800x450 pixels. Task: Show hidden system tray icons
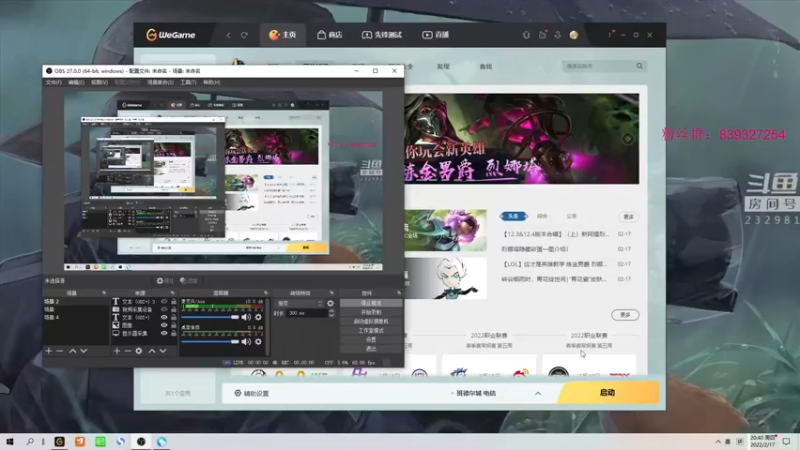pyautogui.click(x=718, y=441)
